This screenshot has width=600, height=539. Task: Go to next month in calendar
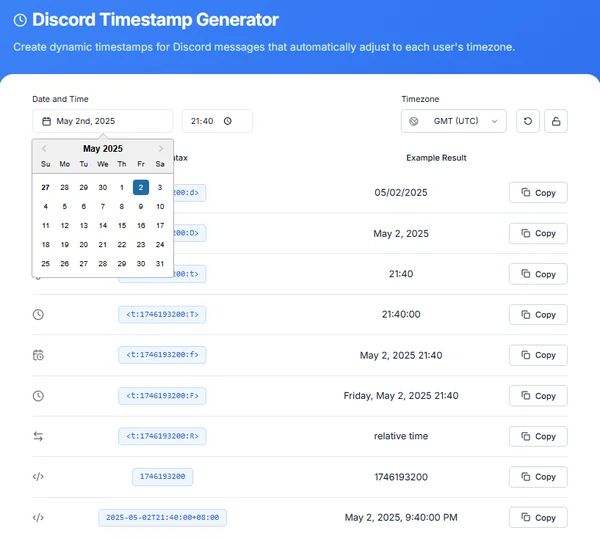click(161, 148)
